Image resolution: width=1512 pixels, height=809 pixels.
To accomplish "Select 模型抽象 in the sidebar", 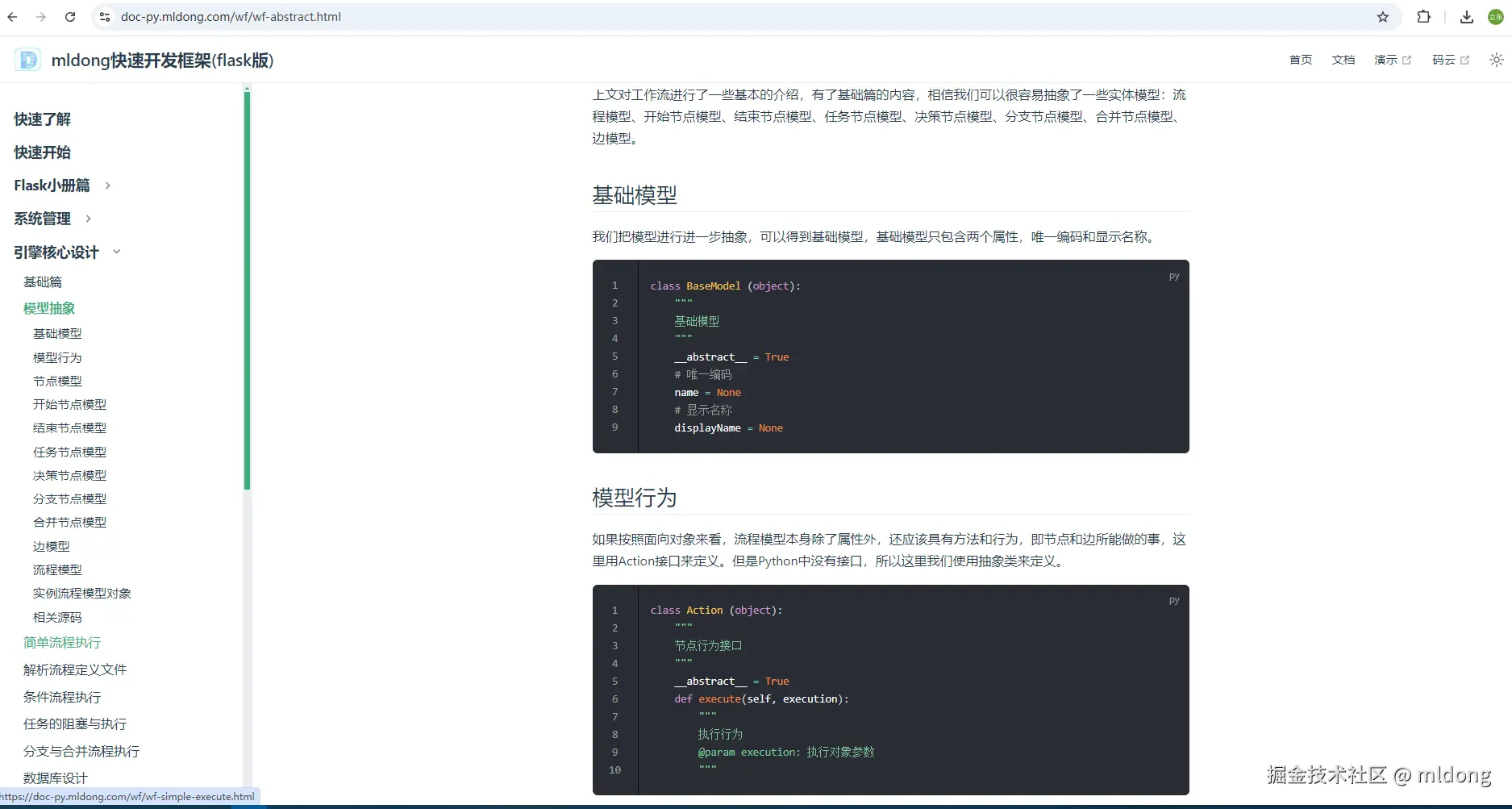I will point(49,308).
